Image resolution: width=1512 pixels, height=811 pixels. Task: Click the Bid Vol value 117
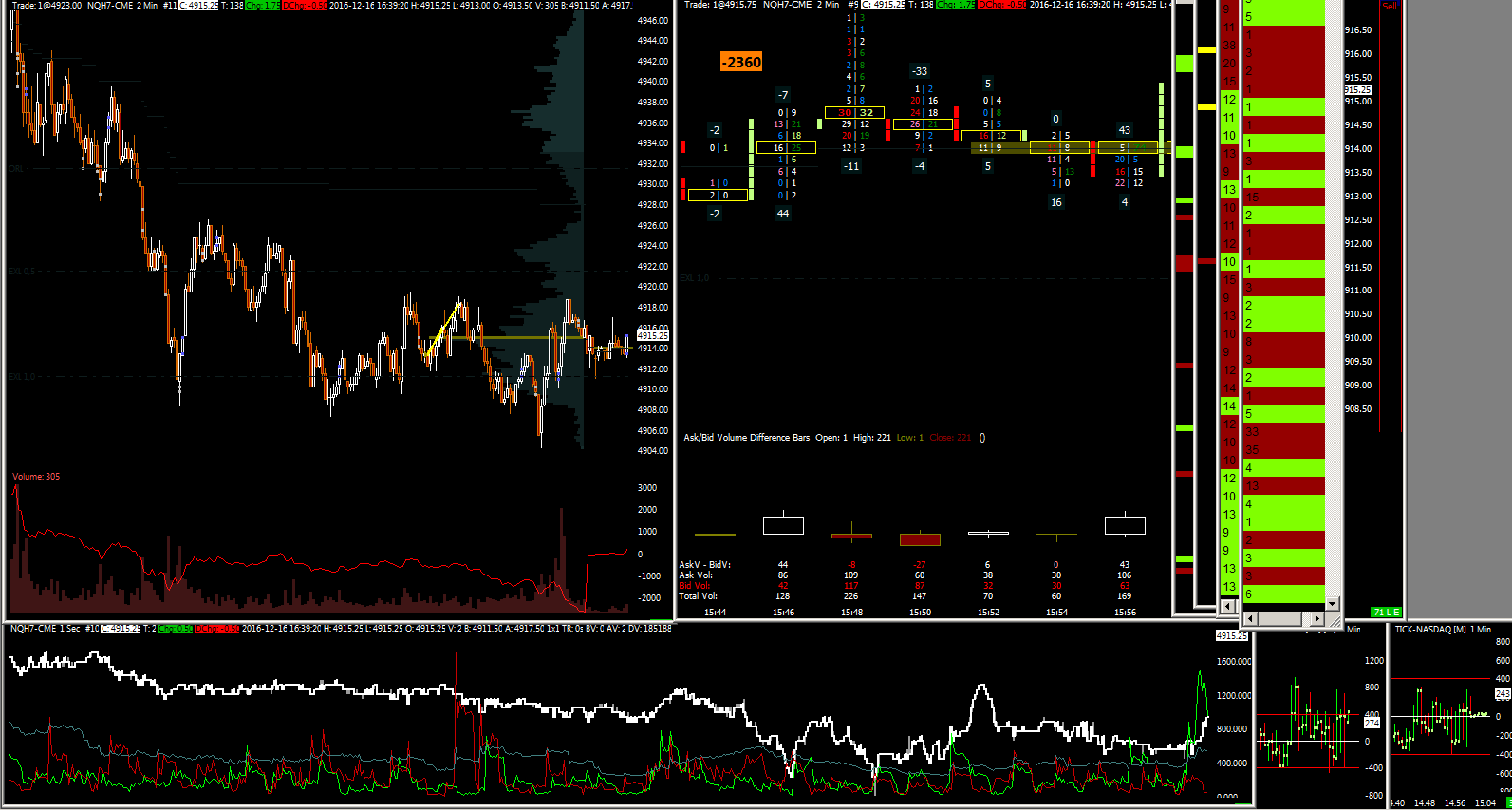point(851,586)
